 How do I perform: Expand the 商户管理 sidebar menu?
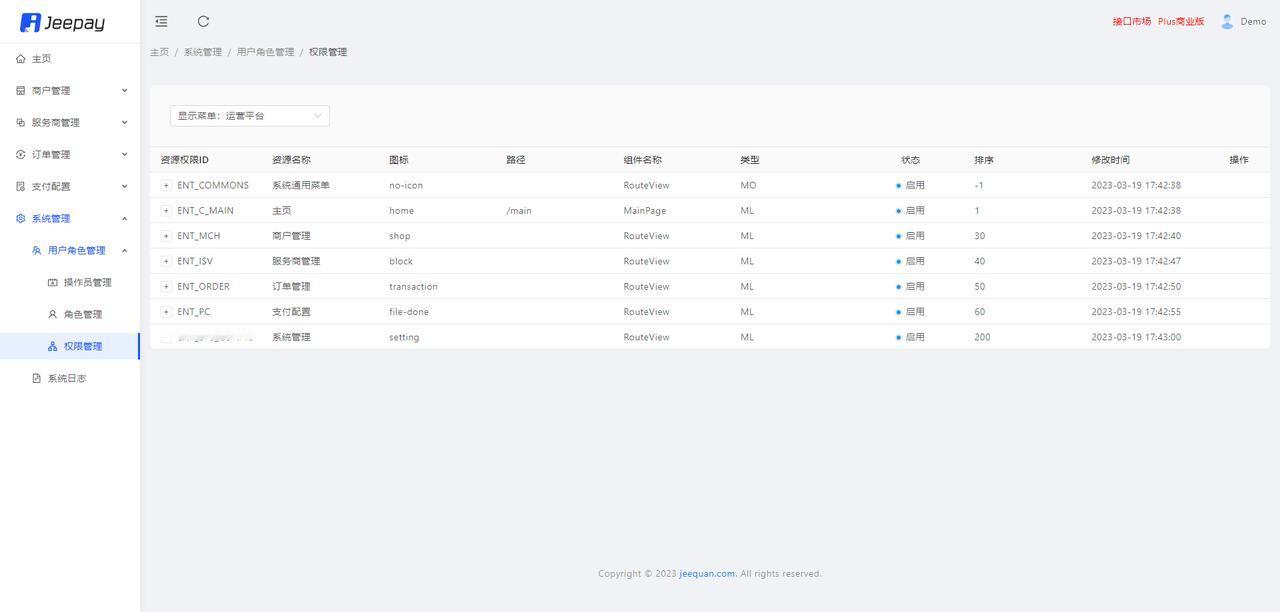(70, 91)
